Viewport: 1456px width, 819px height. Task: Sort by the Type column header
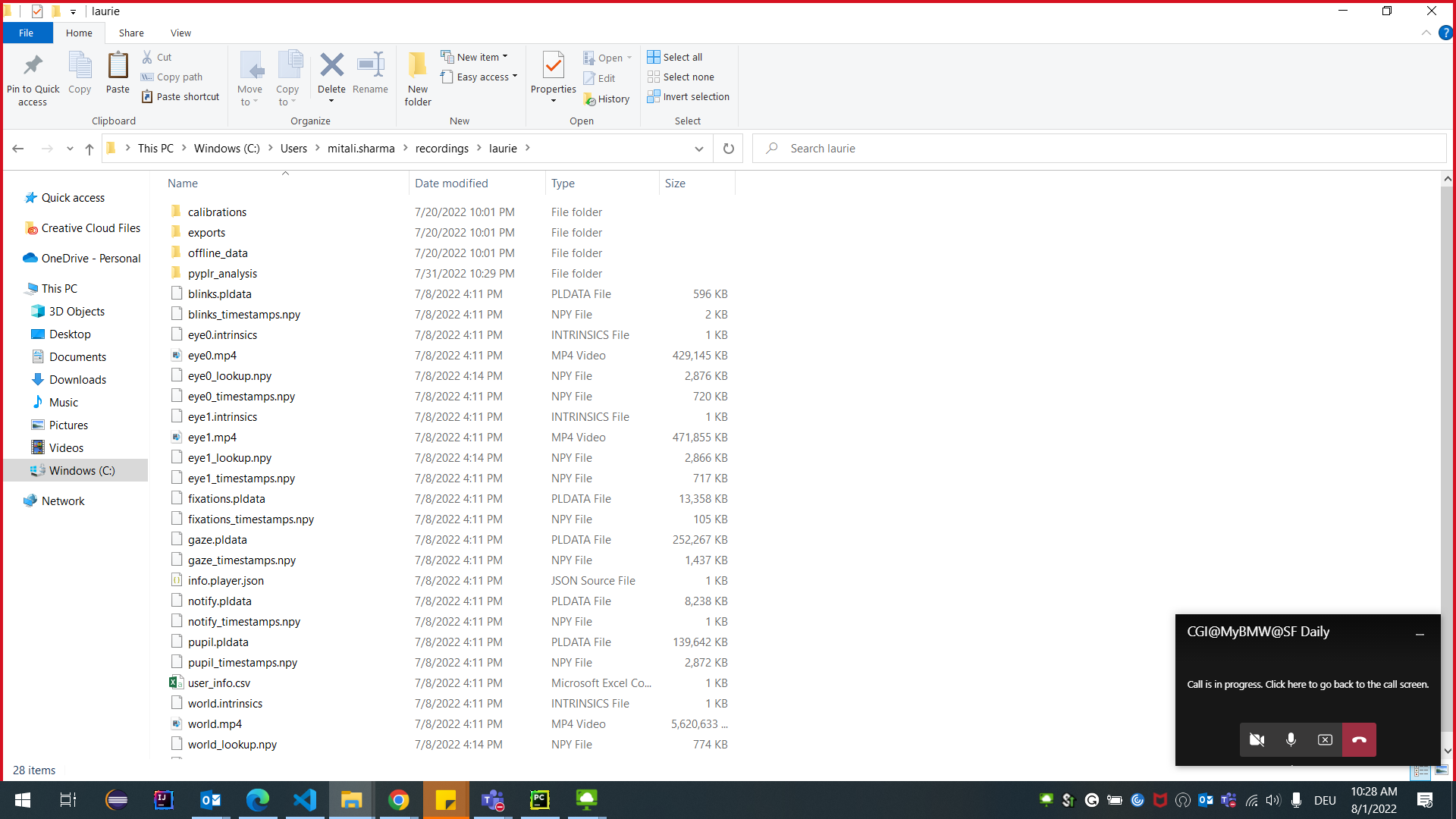coord(602,183)
